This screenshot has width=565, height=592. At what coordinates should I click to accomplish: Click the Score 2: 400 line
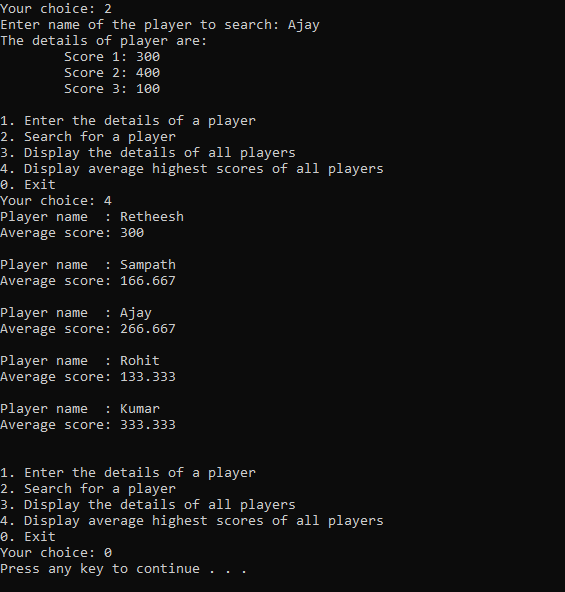[112, 72]
